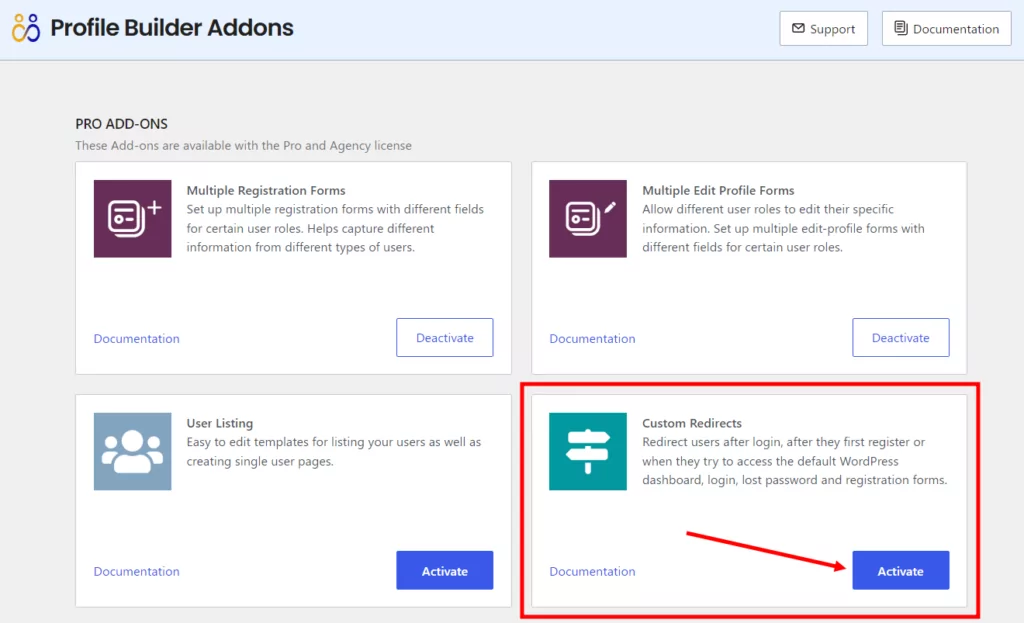Click the Multiple Registration Forms icon
The image size is (1024, 623).
point(133,219)
